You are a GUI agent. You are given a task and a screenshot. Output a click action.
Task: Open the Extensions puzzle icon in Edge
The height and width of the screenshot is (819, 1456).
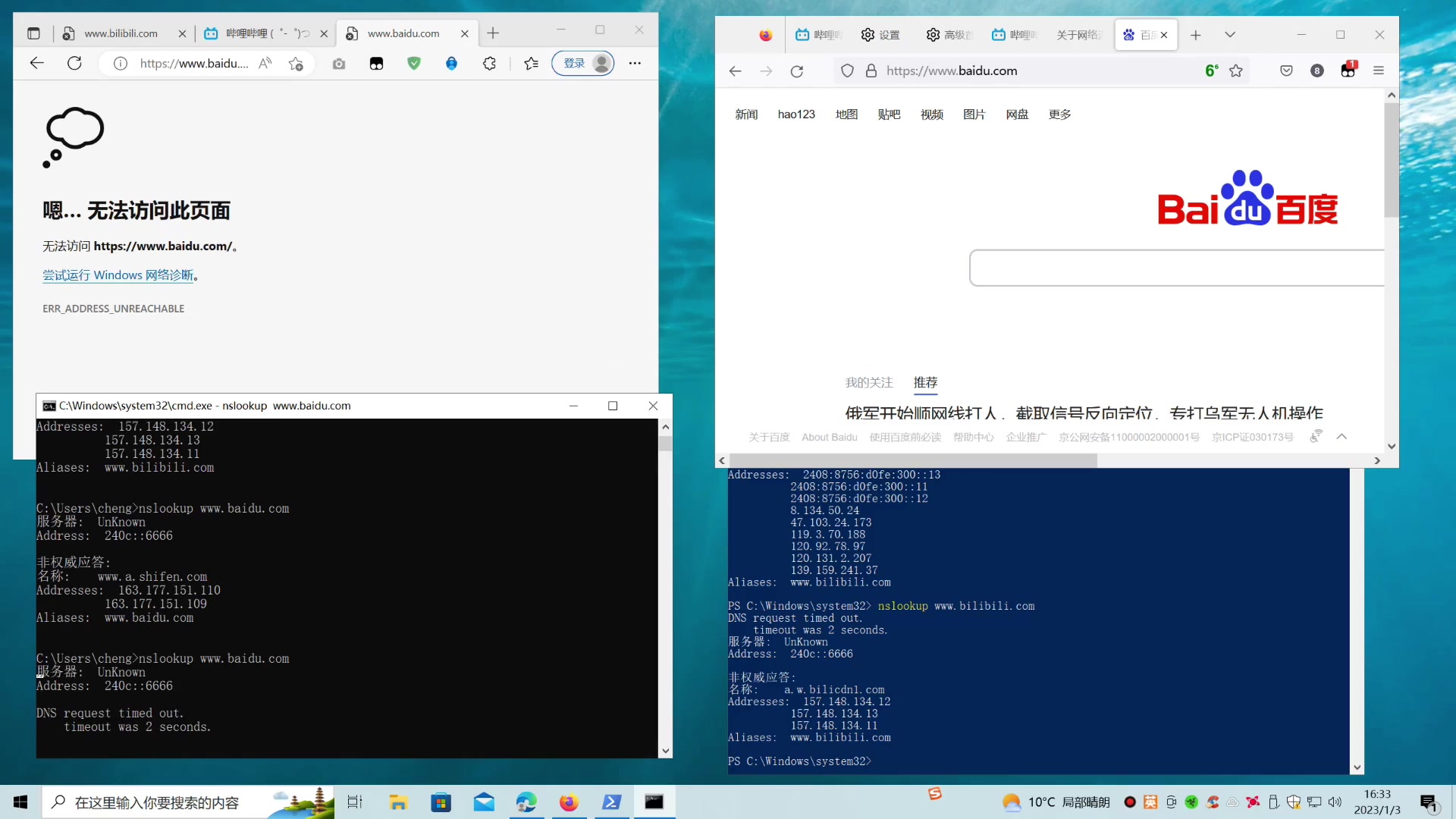pos(489,64)
